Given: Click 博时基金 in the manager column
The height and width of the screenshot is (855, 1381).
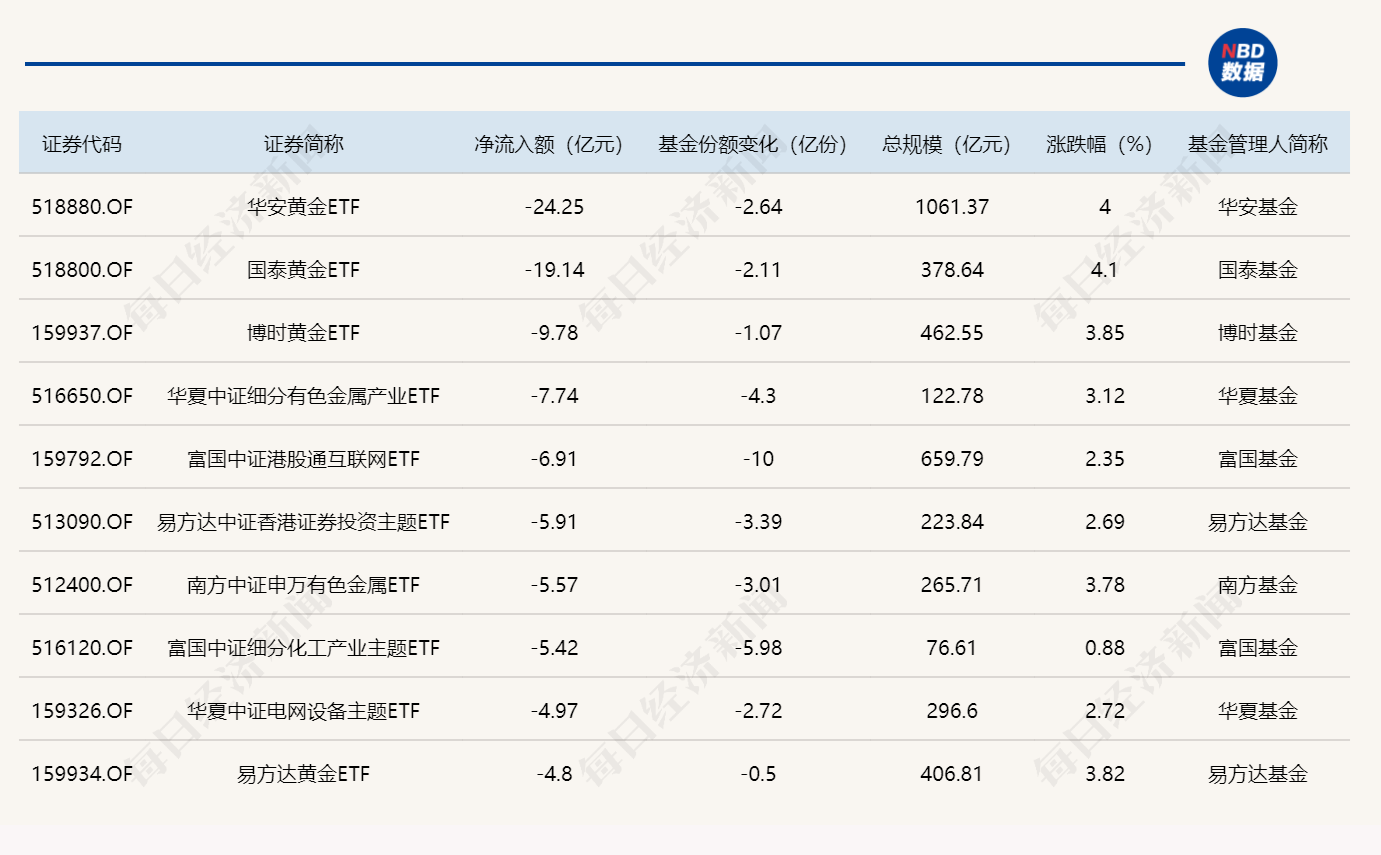Looking at the screenshot, I should click(x=1257, y=333).
